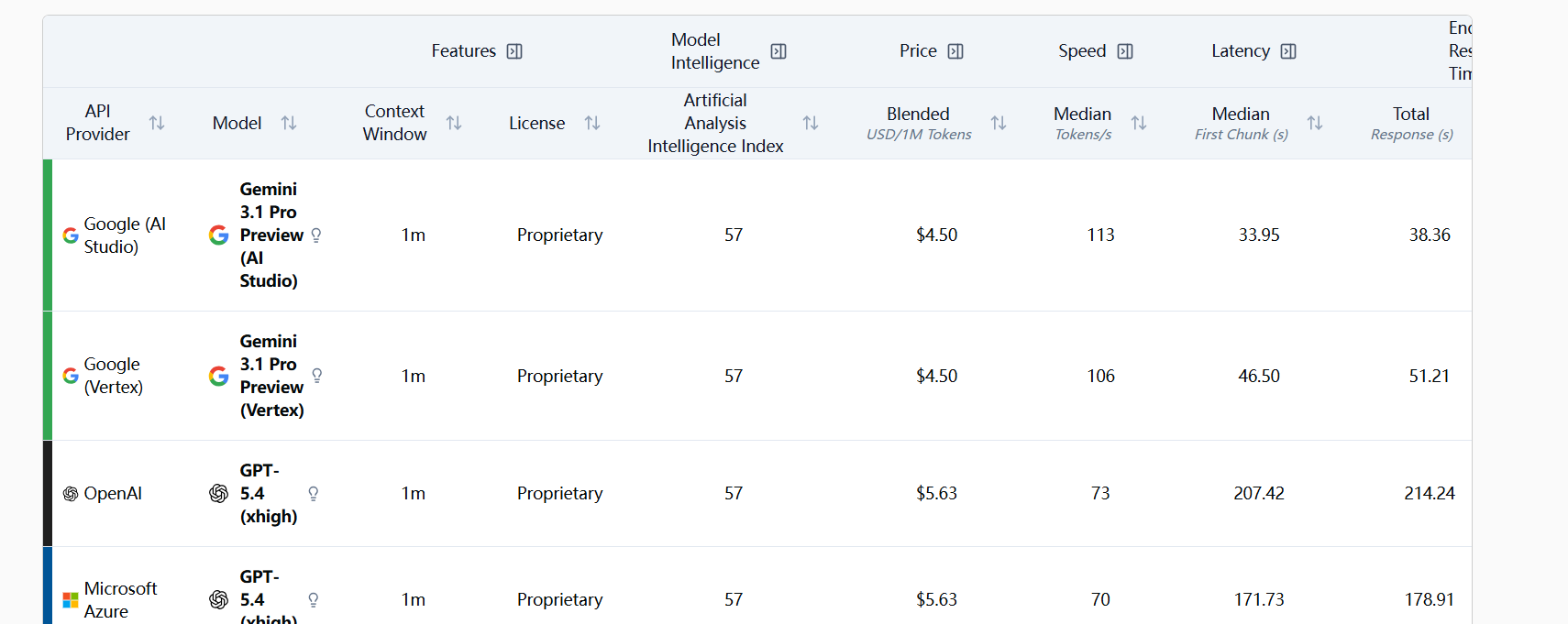
Task: Click total response value 38.36
Action: pyautogui.click(x=1430, y=235)
